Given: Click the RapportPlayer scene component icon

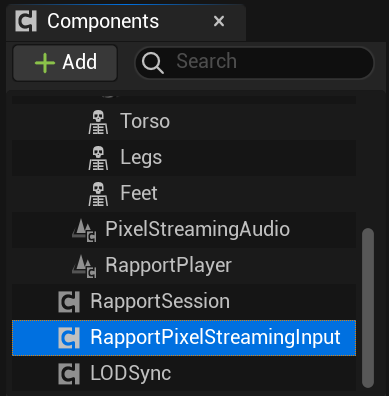Looking at the screenshot, I should (84, 266).
